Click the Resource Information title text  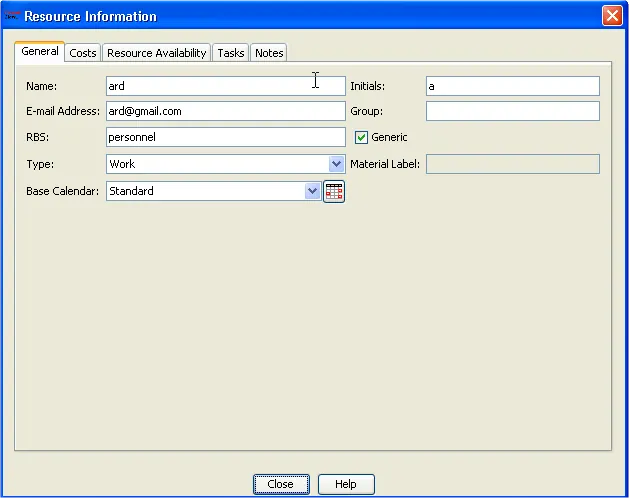[90, 16]
